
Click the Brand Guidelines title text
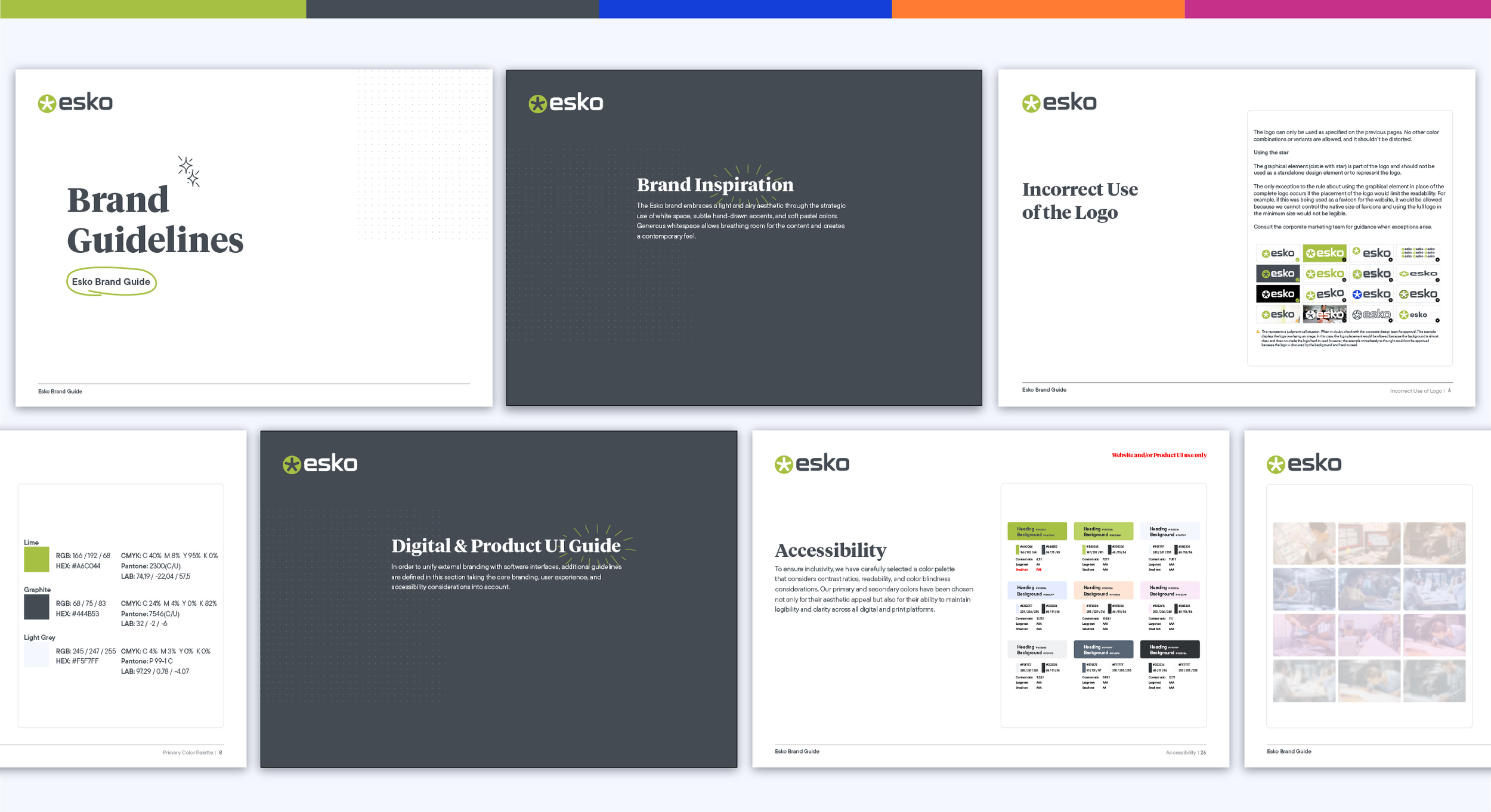coord(155,219)
